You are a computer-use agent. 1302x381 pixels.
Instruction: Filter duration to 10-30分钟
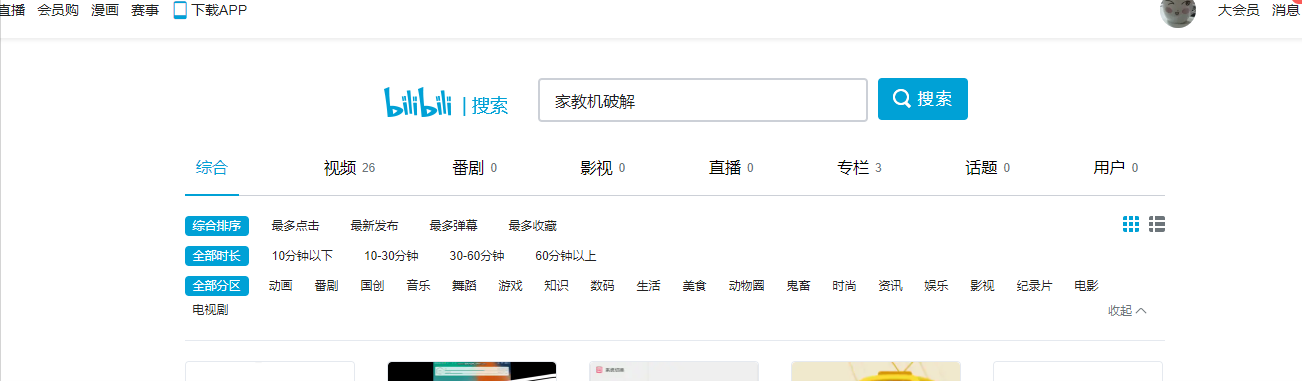coord(391,256)
